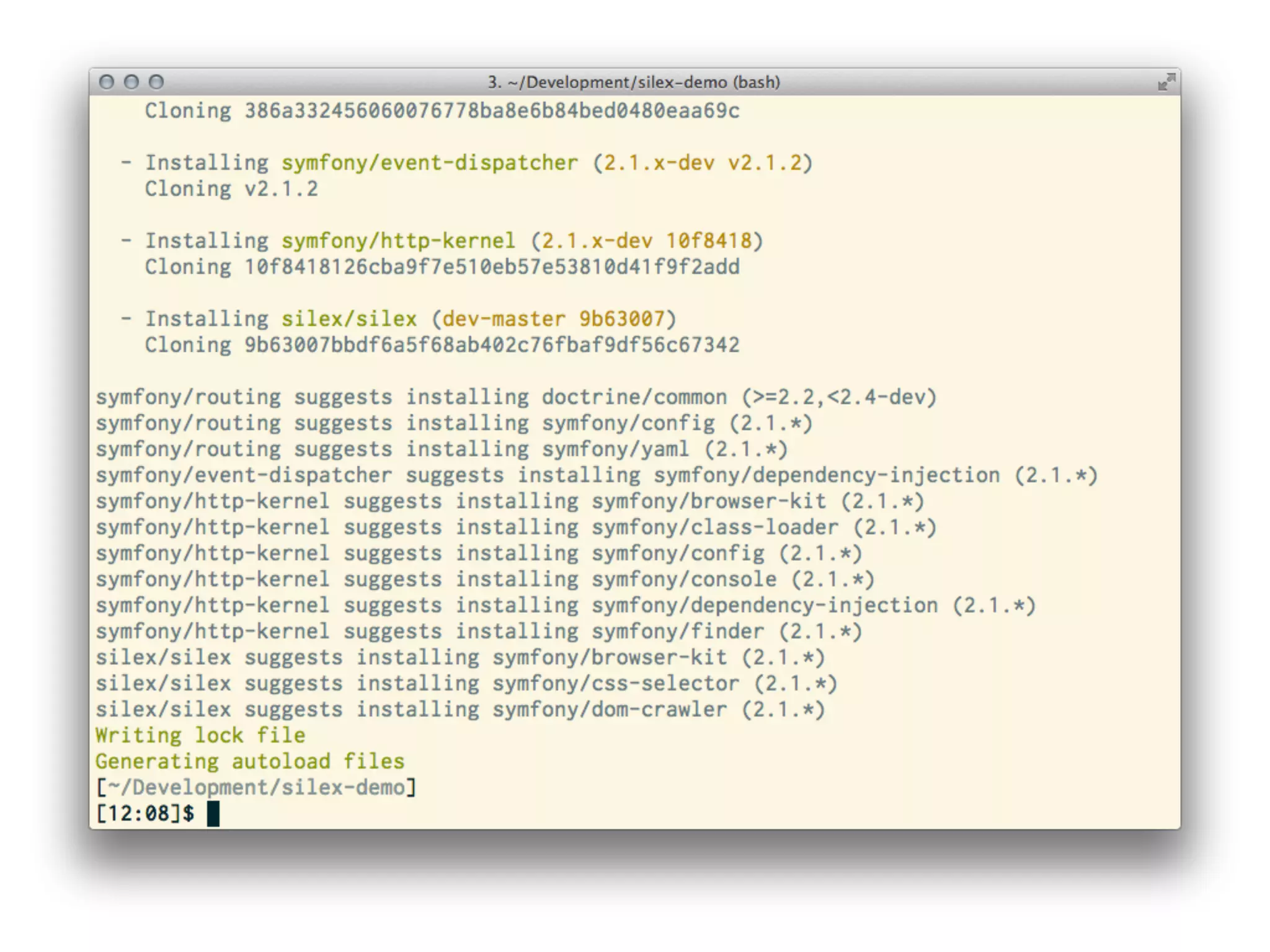Screen dimensions: 1270x952
Task: Click the 'symfony/yaml' suggestion text
Action: click(x=615, y=449)
